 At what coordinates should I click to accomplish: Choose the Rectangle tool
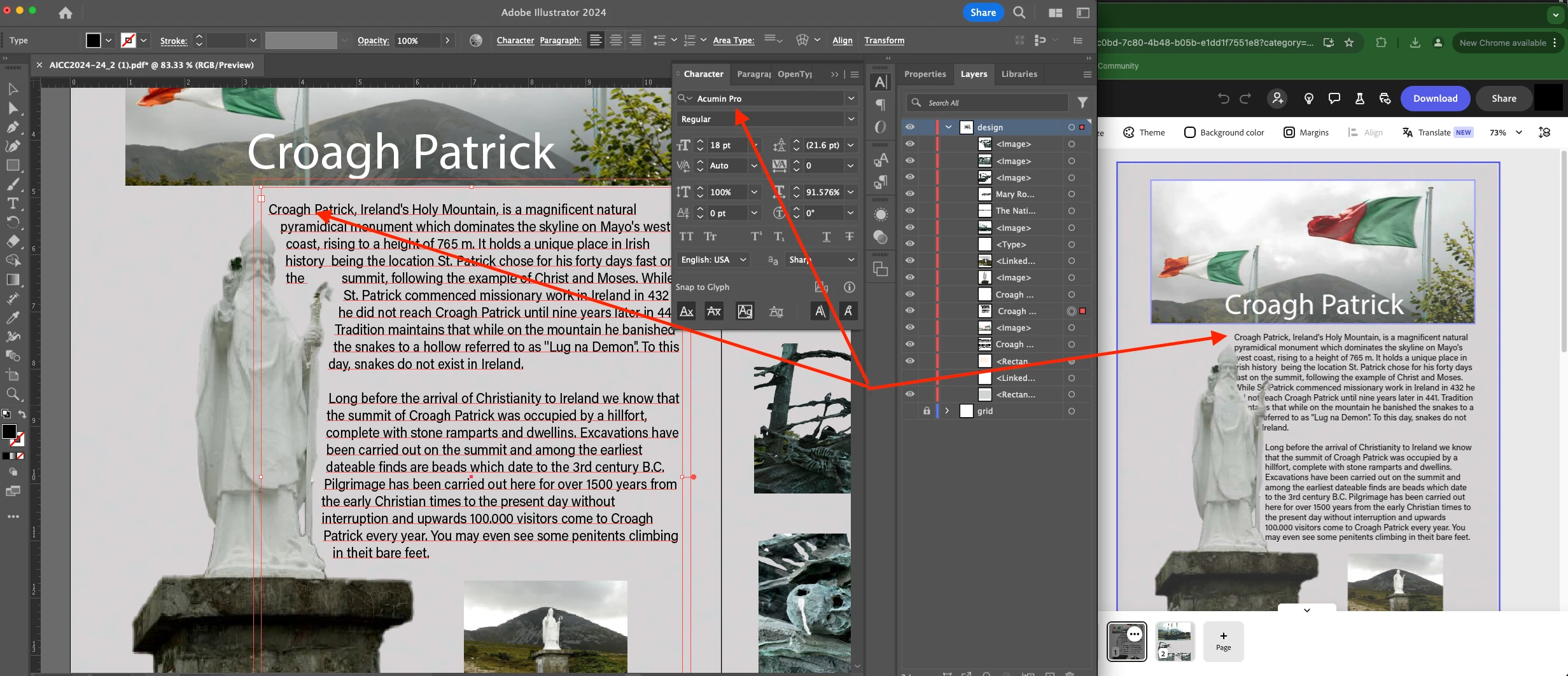(12, 165)
